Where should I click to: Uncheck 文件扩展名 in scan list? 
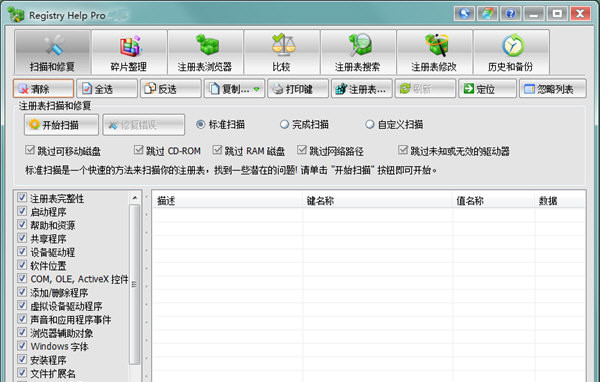pos(22,373)
